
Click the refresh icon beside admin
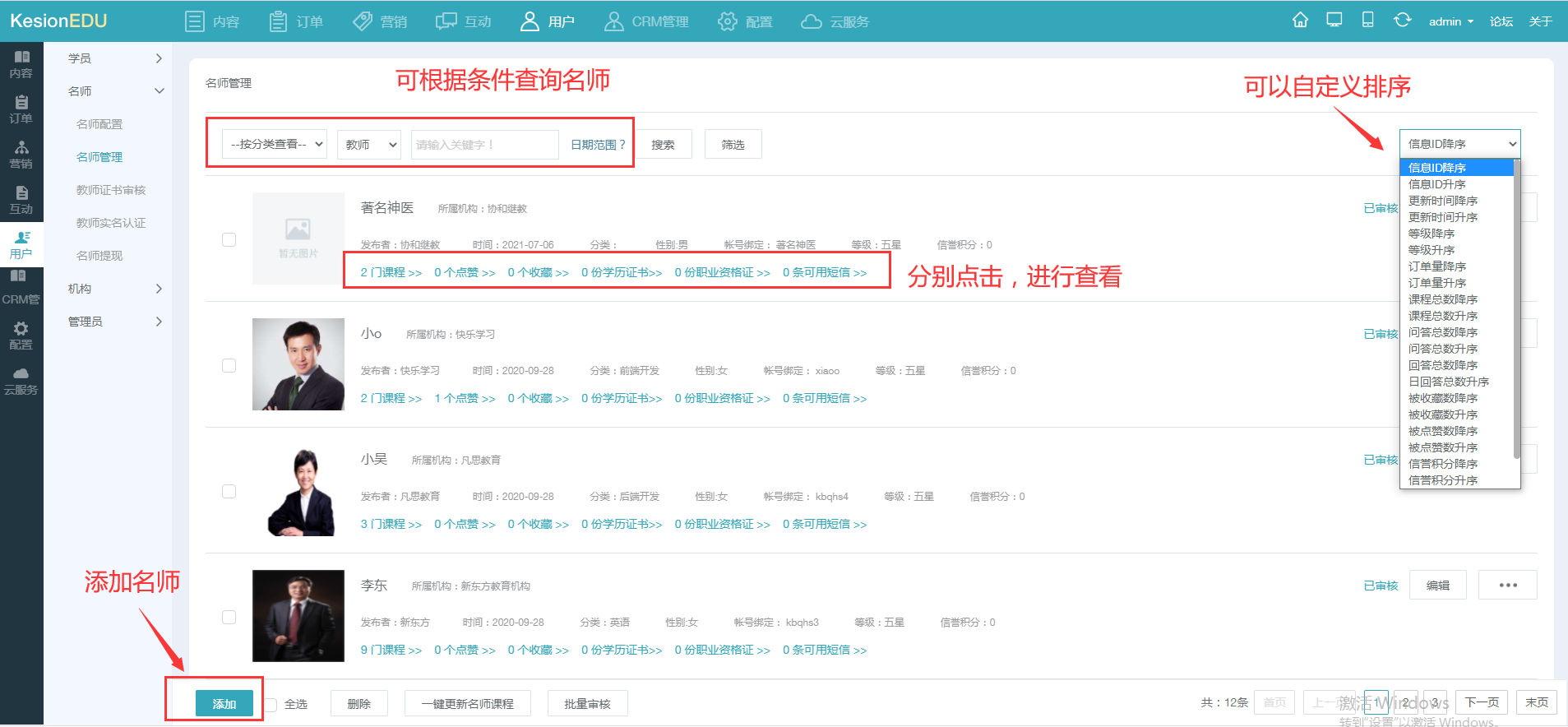1403,21
